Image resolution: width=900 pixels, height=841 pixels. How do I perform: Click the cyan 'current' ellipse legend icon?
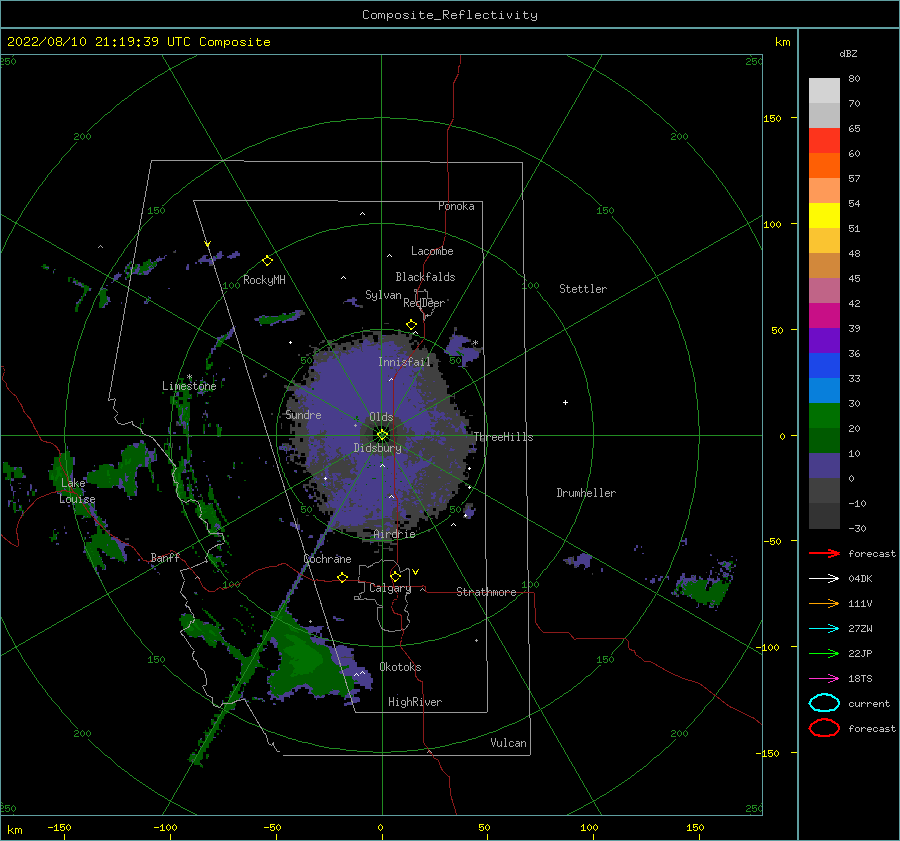pos(824,703)
